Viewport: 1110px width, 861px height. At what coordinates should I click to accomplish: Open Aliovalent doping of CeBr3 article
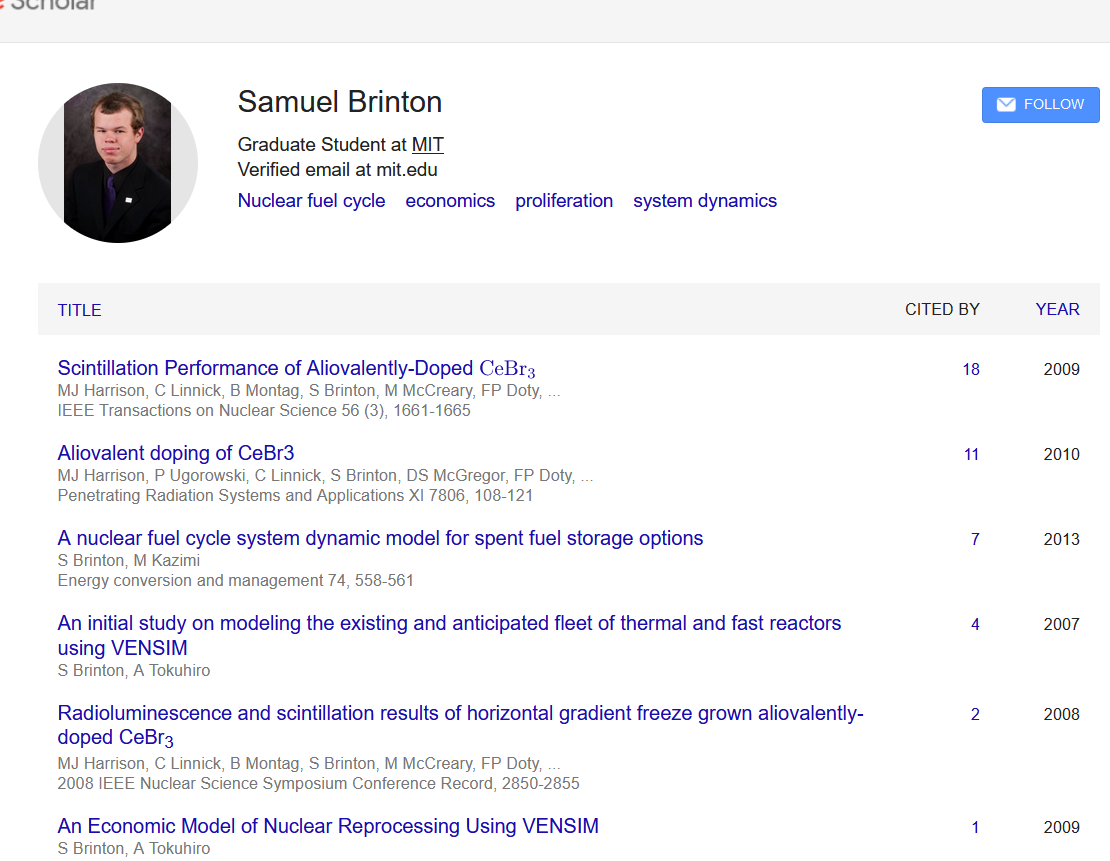click(176, 453)
